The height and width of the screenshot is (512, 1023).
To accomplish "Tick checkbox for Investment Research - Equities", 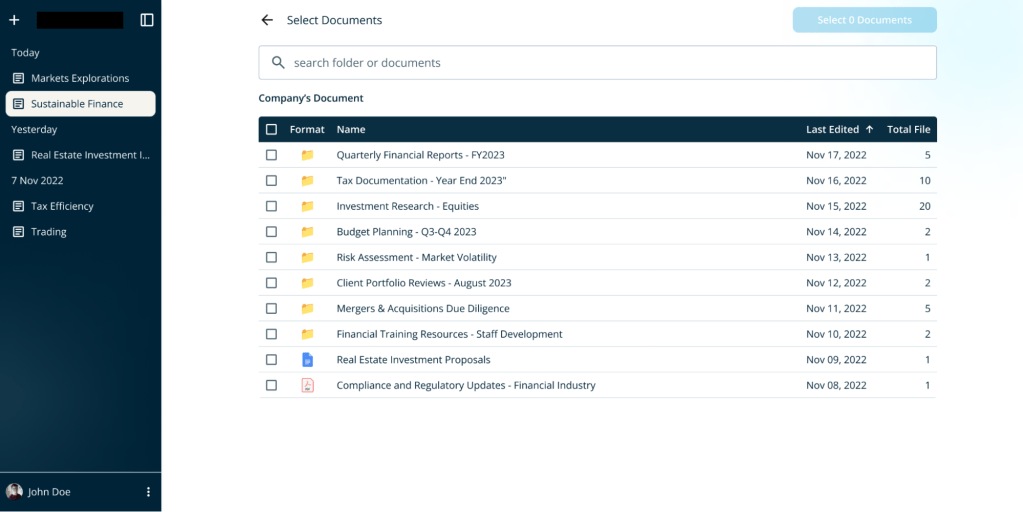I will click(271, 206).
